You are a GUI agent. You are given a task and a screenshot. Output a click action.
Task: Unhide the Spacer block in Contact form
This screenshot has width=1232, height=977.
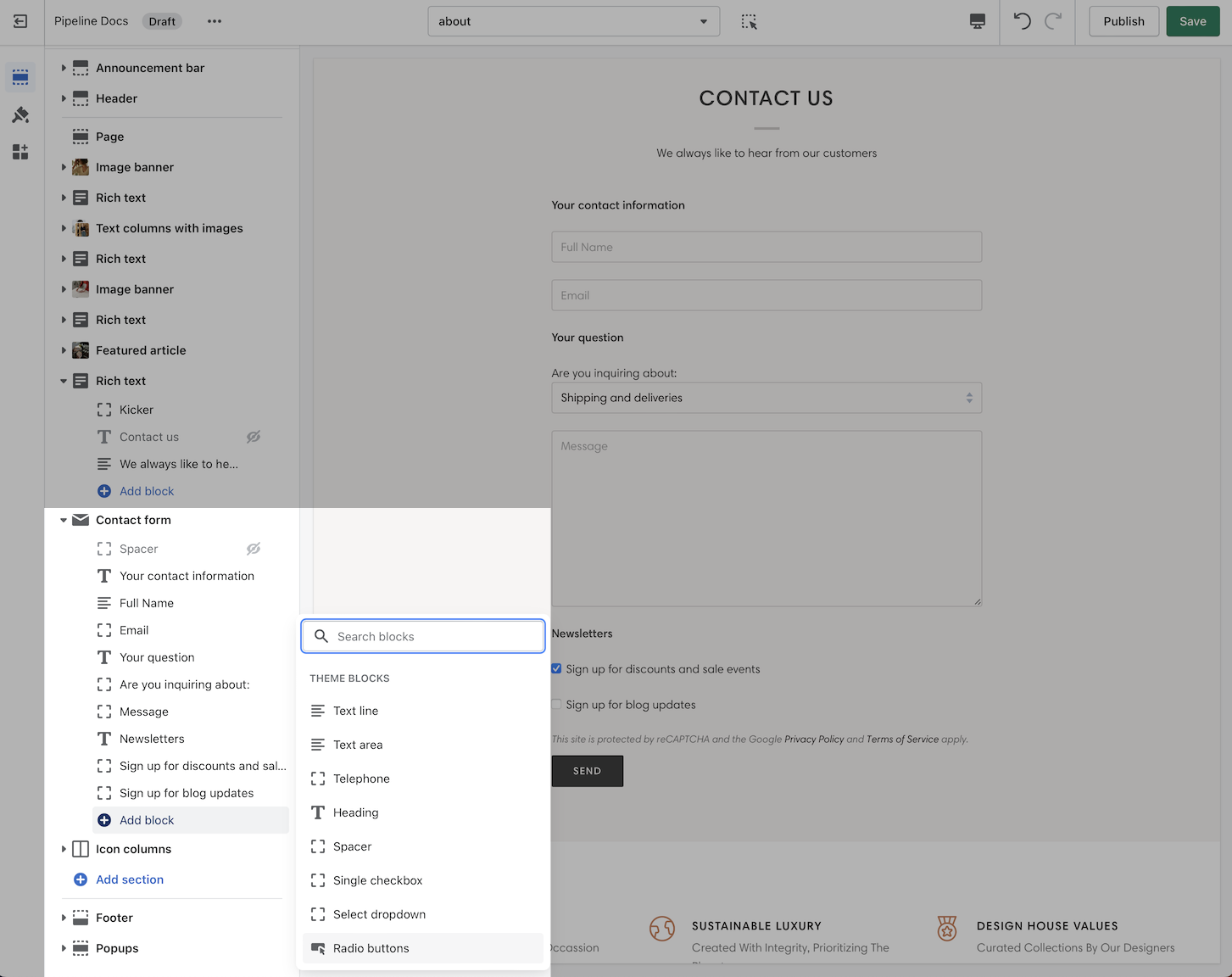coord(254,549)
